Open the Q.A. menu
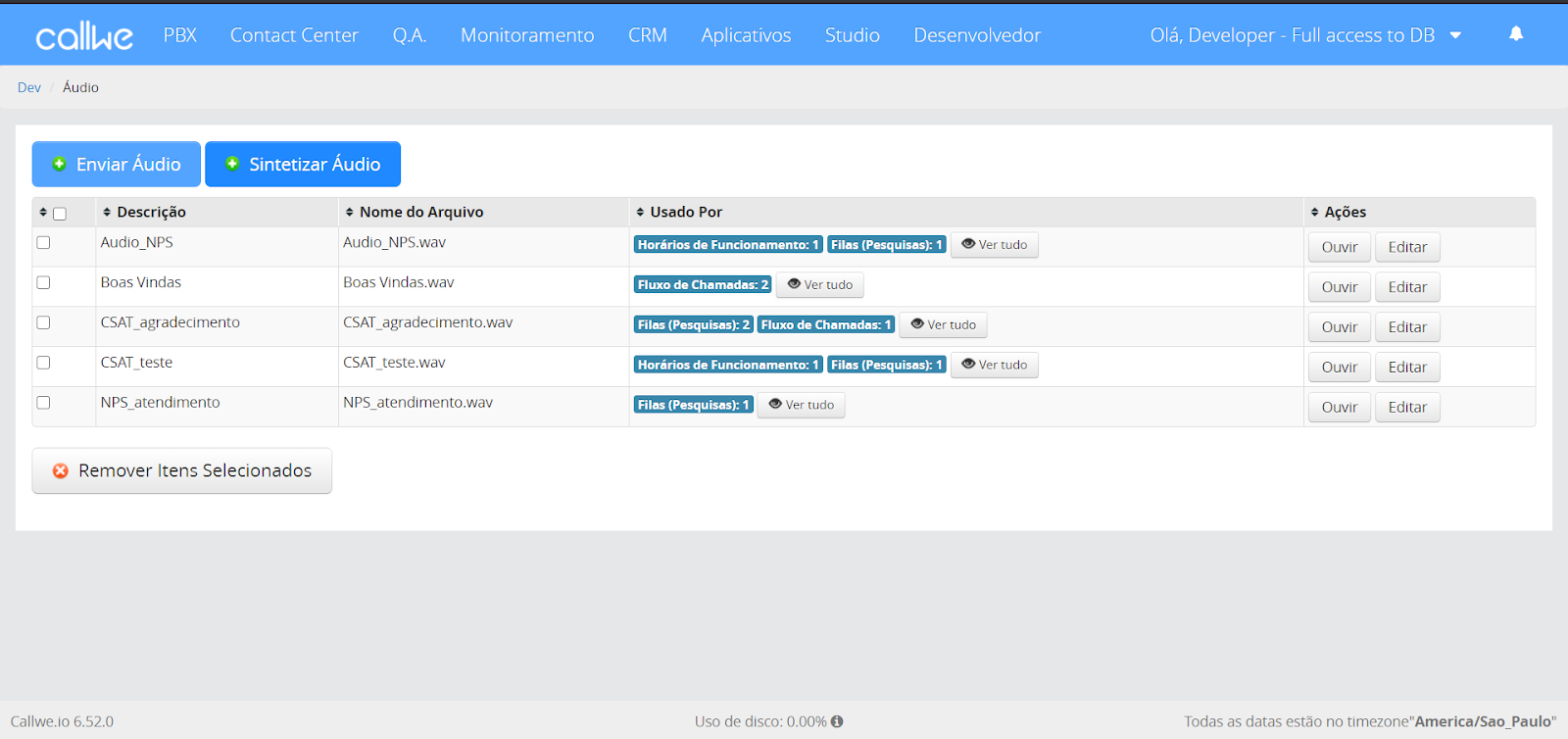This screenshot has height=739, width=1568. point(410,35)
